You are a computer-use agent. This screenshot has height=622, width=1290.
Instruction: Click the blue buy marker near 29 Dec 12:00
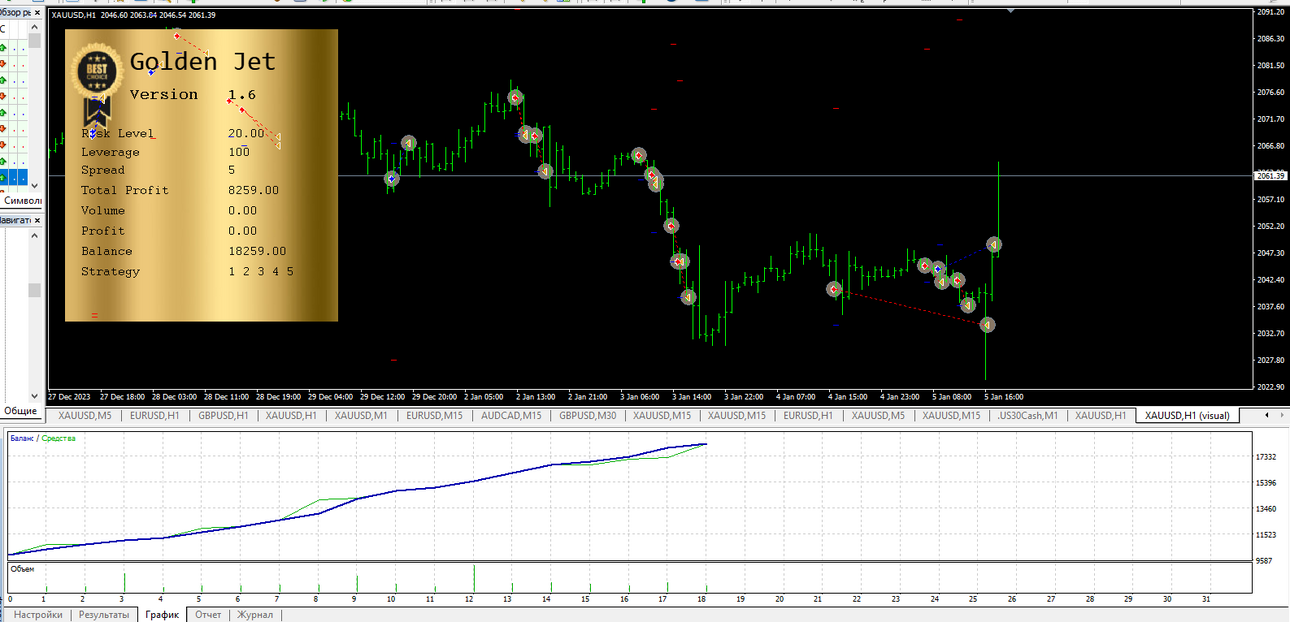coord(391,178)
